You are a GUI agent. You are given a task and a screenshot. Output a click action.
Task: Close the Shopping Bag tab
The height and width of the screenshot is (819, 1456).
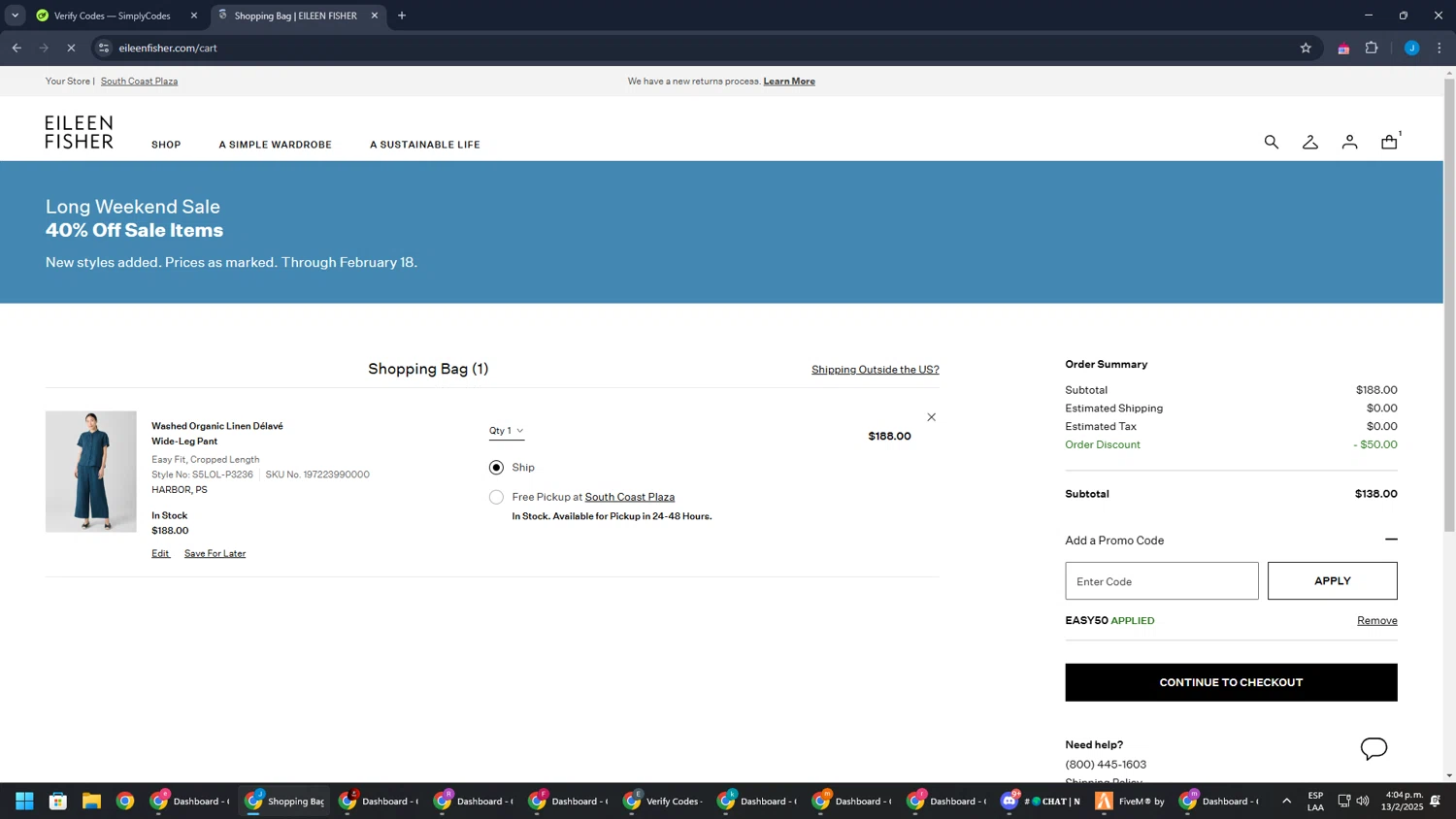coord(375,16)
